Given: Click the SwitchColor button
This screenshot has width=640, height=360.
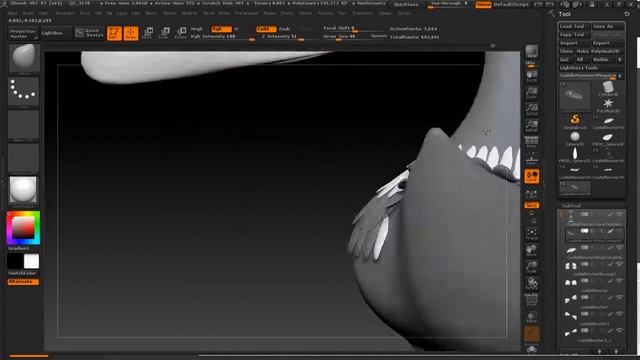Looking at the screenshot, I should pyautogui.click(x=22, y=273).
